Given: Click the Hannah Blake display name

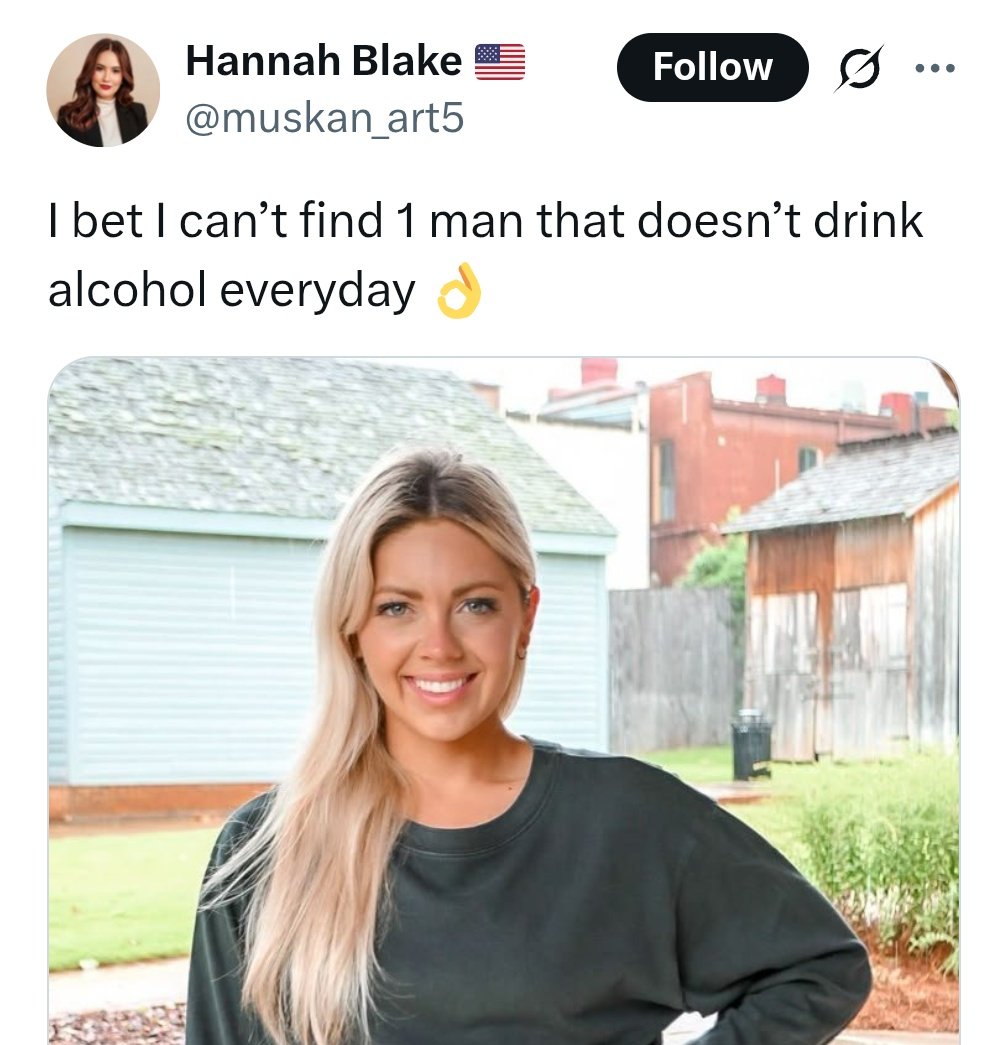Looking at the screenshot, I should pos(323,61).
